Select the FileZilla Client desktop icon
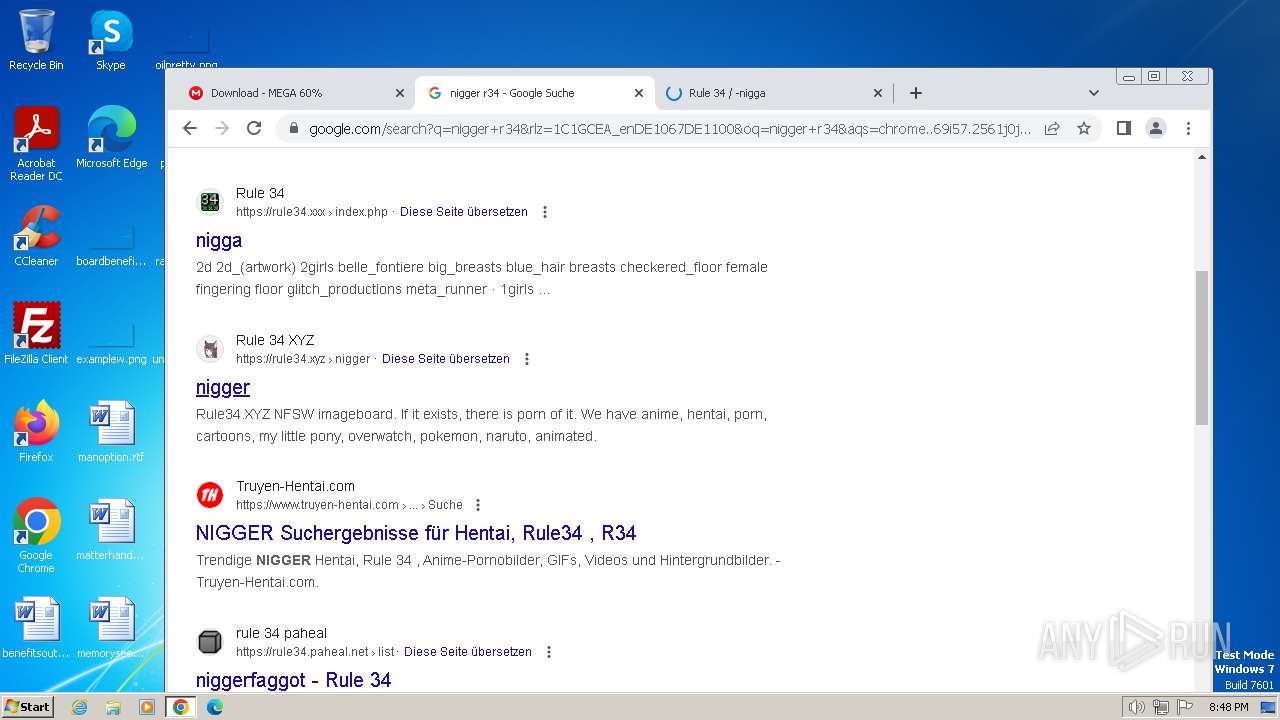 (36, 333)
